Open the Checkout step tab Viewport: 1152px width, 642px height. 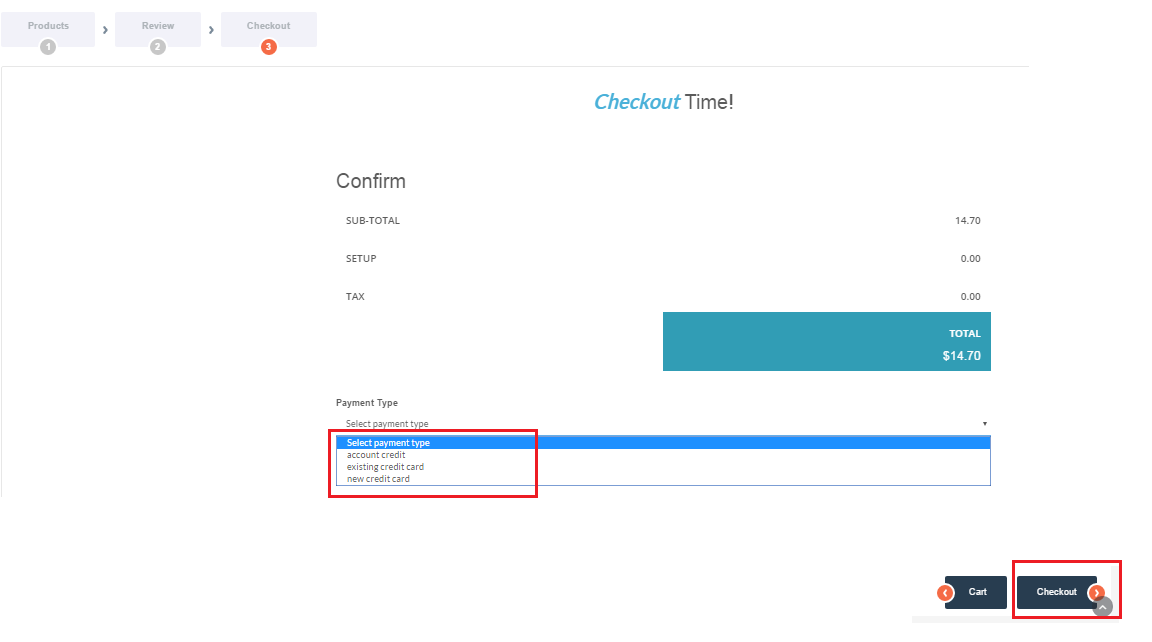(268, 26)
